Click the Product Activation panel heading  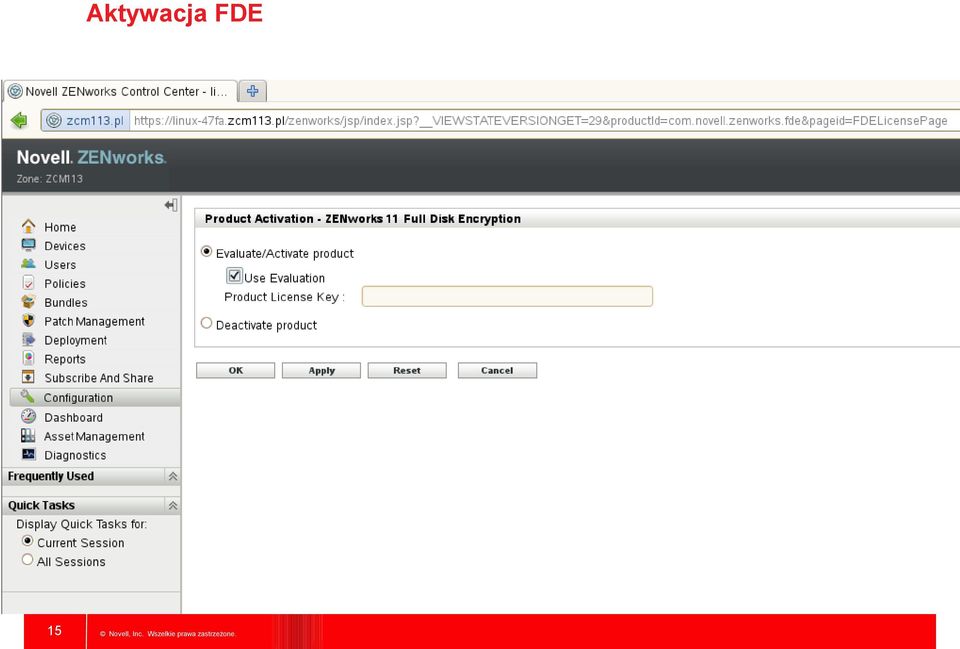point(362,219)
